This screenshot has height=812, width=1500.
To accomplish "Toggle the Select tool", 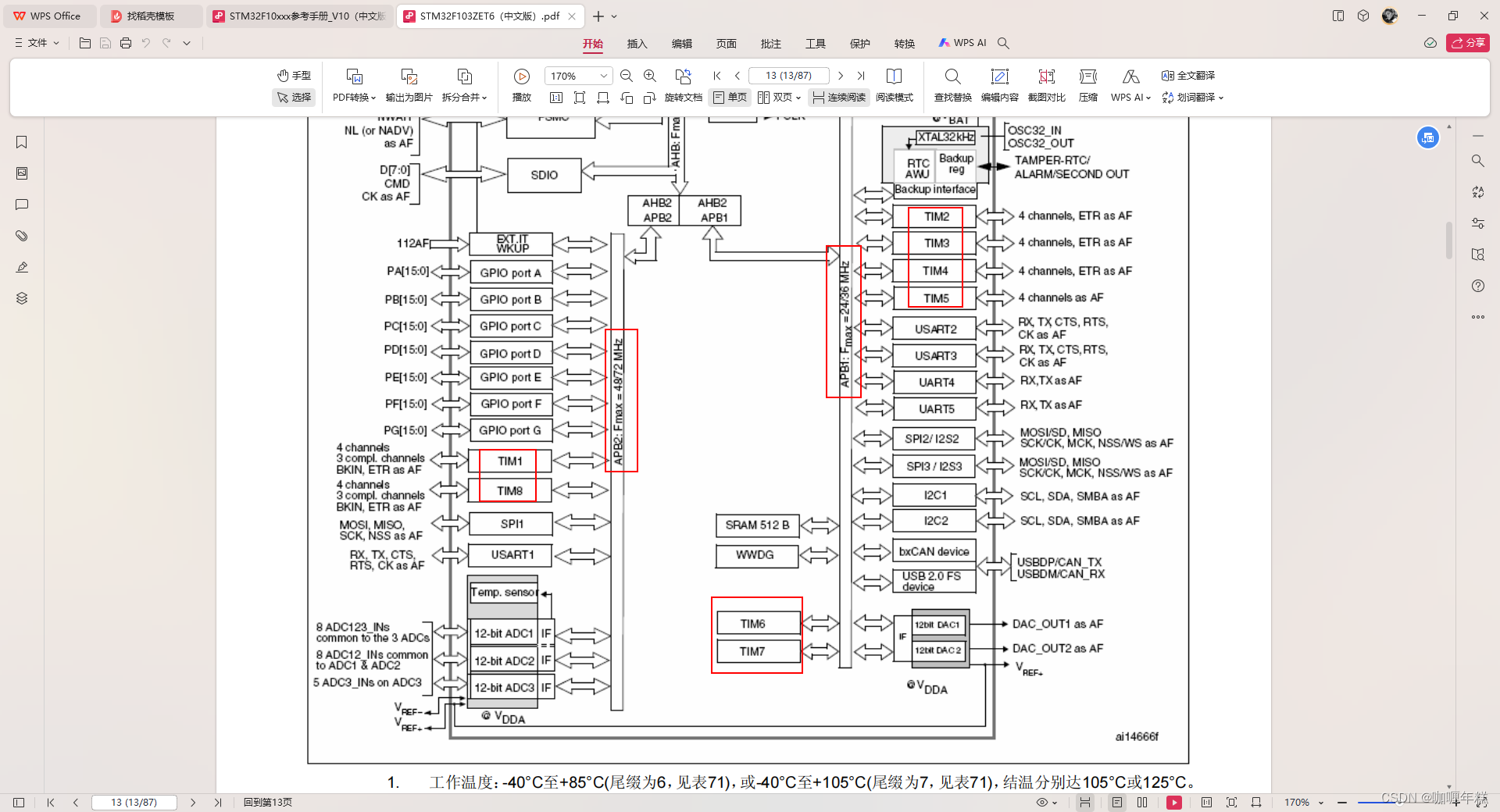I will tap(294, 98).
